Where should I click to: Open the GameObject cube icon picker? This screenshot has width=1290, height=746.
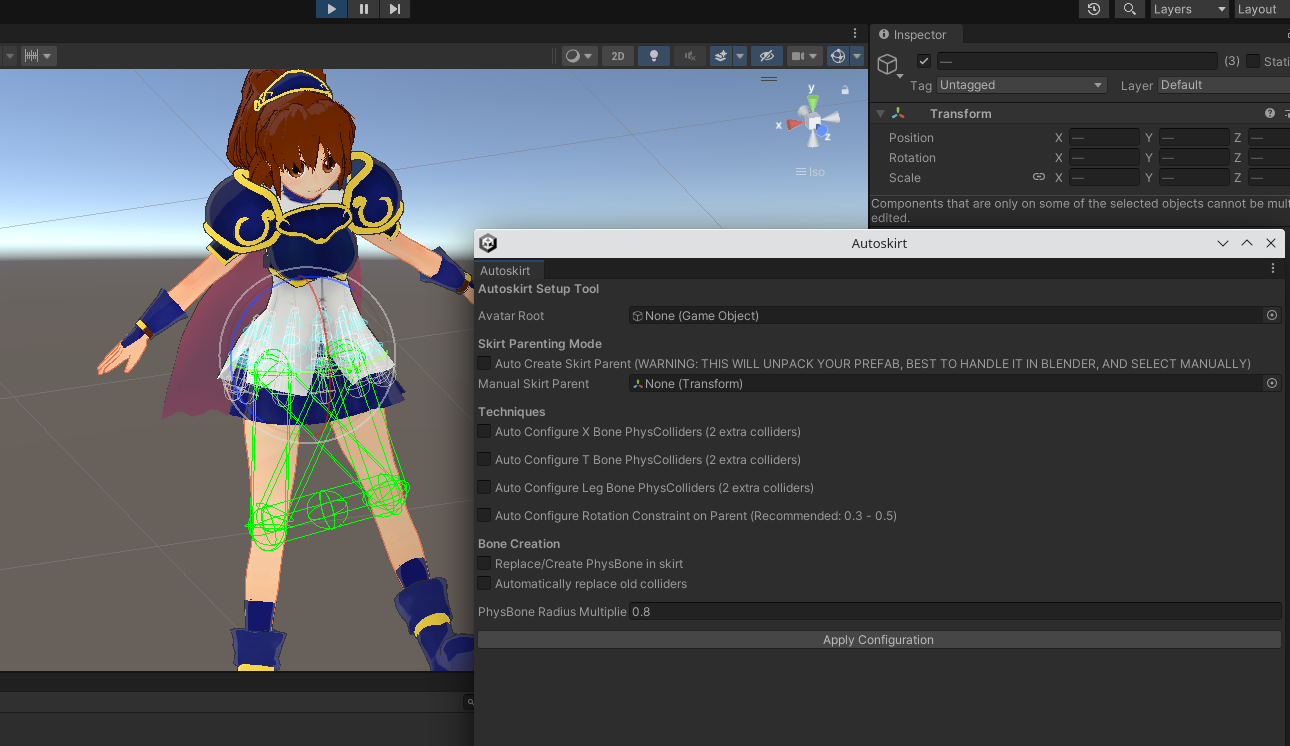pos(889,66)
